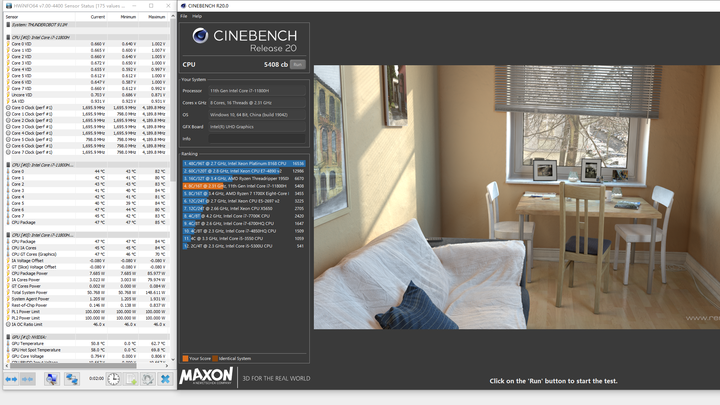Select ranking row 2 Xeon CPU E7-4890
Image resolution: width=720 pixels, height=405 pixels.
pos(244,171)
